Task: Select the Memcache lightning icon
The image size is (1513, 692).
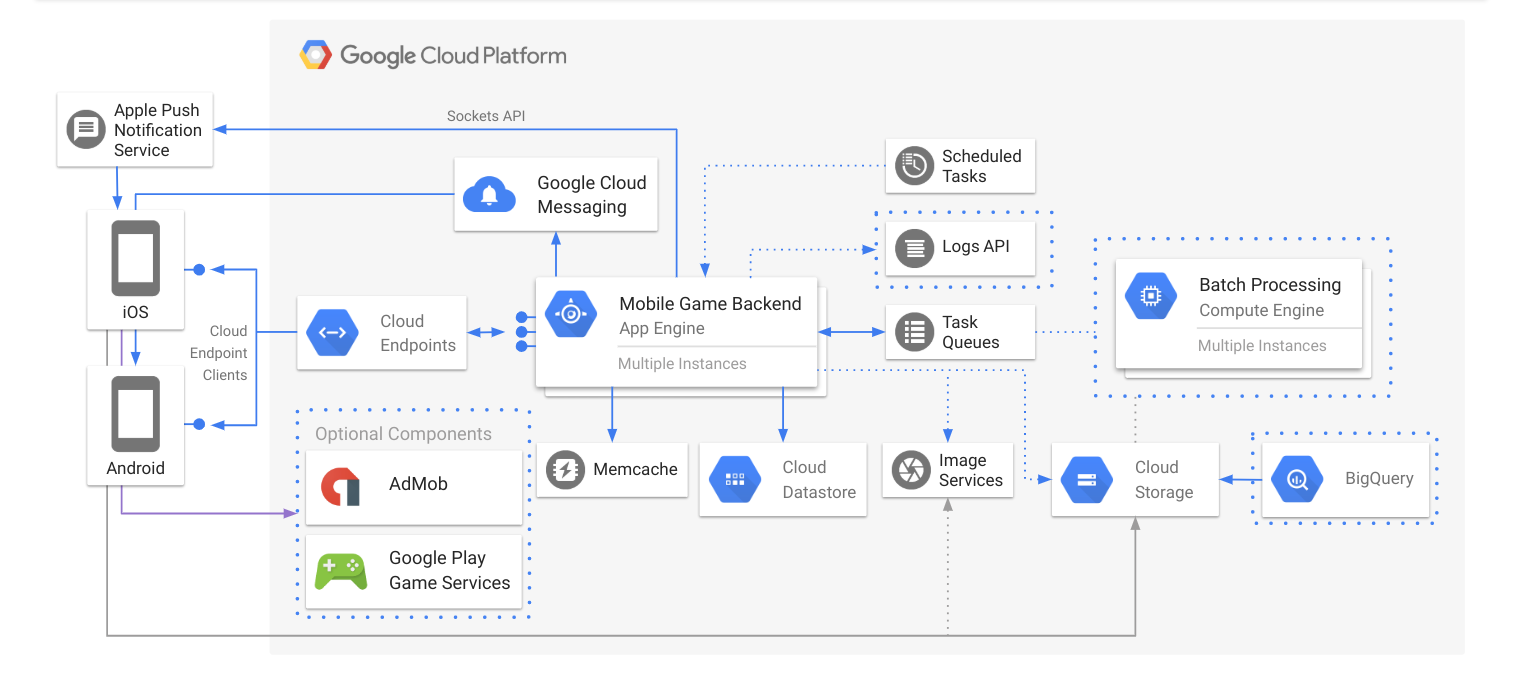Action: pos(566,469)
